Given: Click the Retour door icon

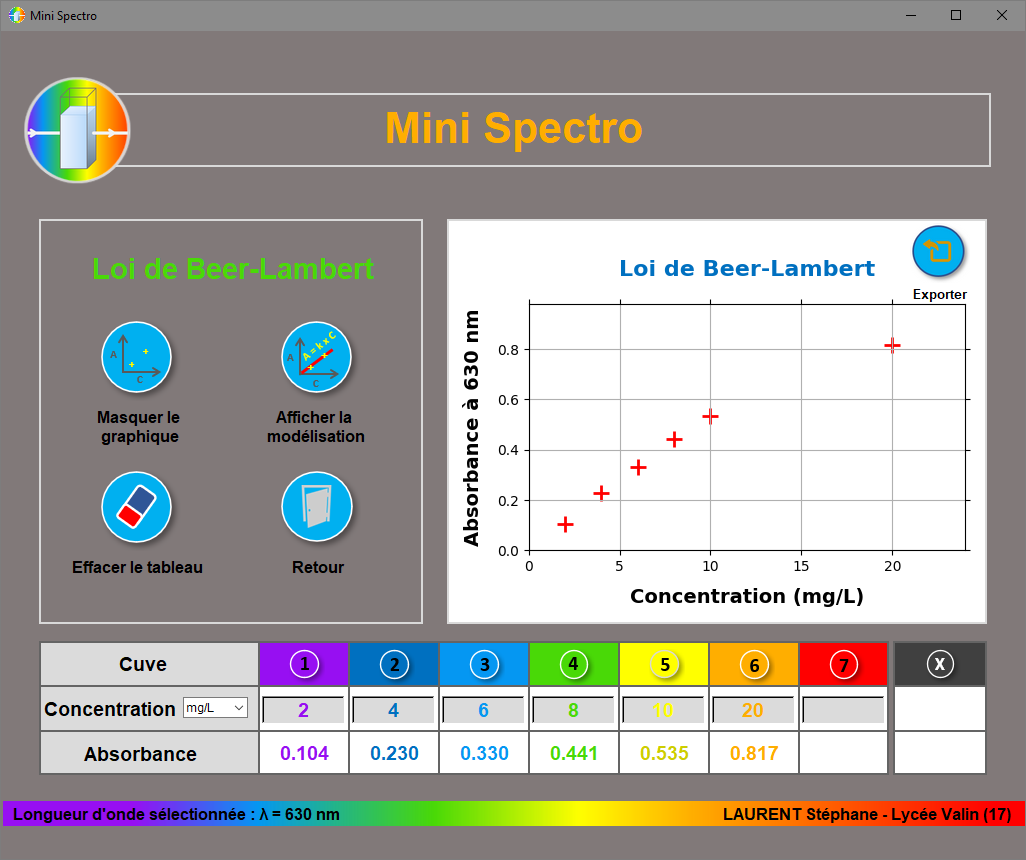Looking at the screenshot, I should pos(317,507).
